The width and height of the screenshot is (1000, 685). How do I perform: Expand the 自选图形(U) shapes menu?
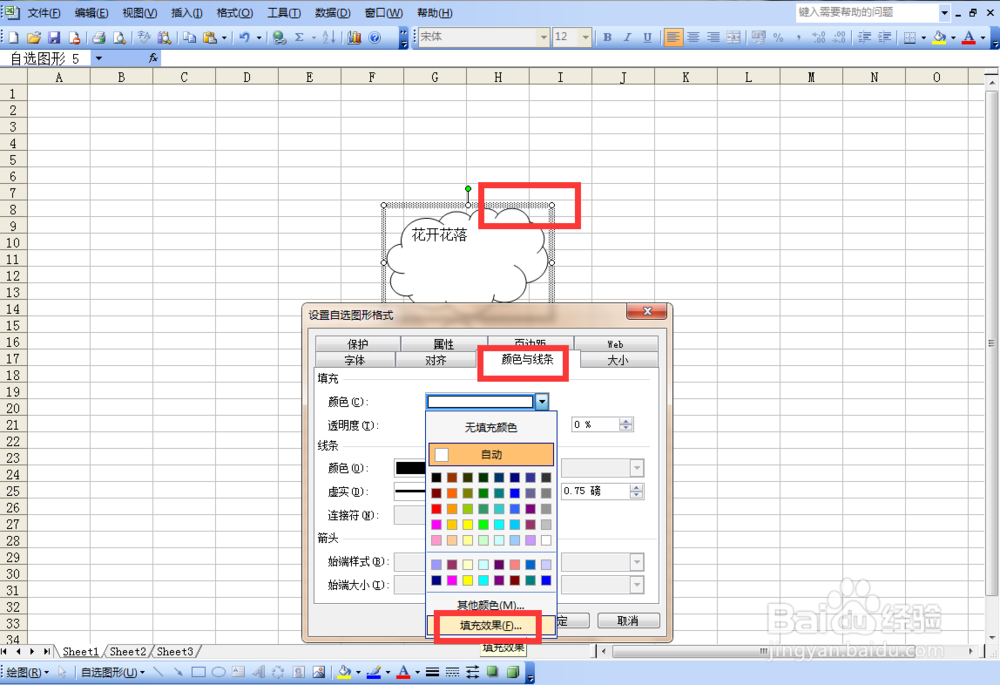tap(110, 672)
